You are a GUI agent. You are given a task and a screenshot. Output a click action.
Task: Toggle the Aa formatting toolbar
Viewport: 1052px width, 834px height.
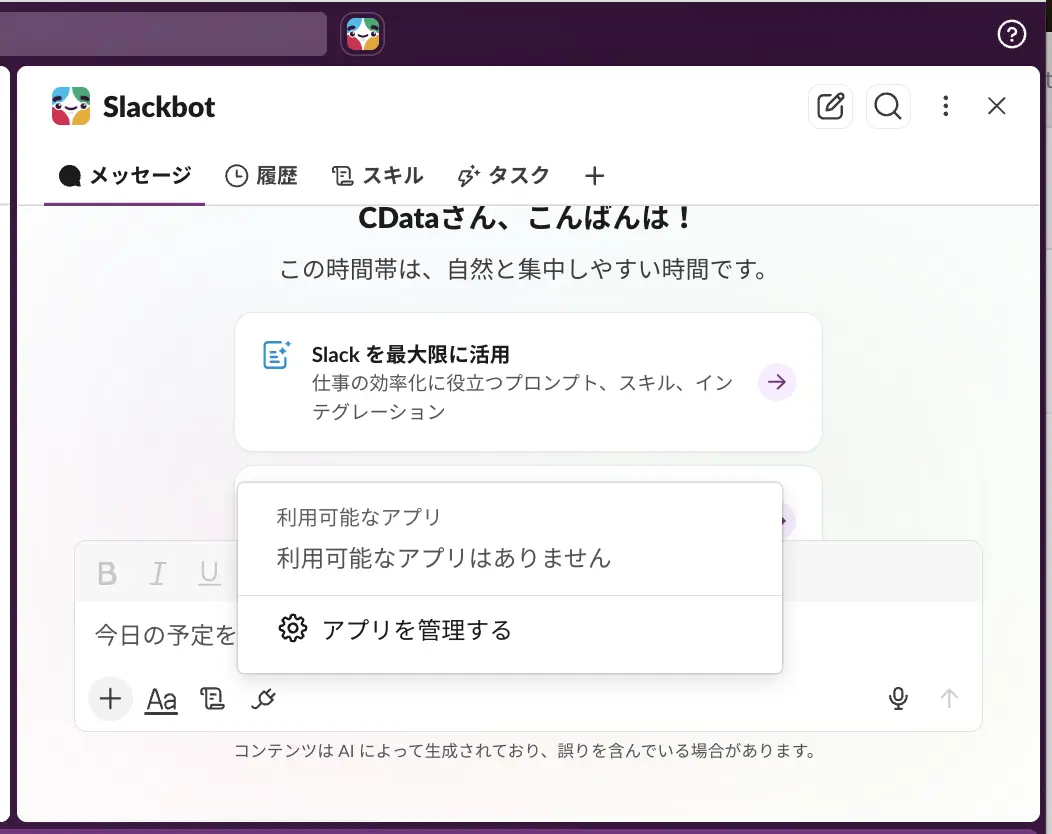point(162,700)
